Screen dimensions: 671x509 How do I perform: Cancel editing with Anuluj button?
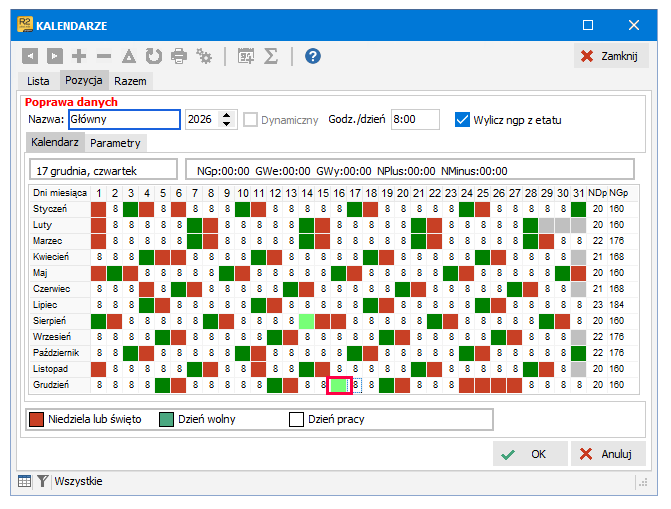(x=608, y=454)
